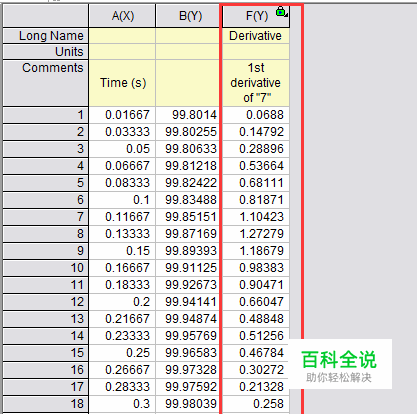Click cell with value 0.26667

tap(122, 370)
